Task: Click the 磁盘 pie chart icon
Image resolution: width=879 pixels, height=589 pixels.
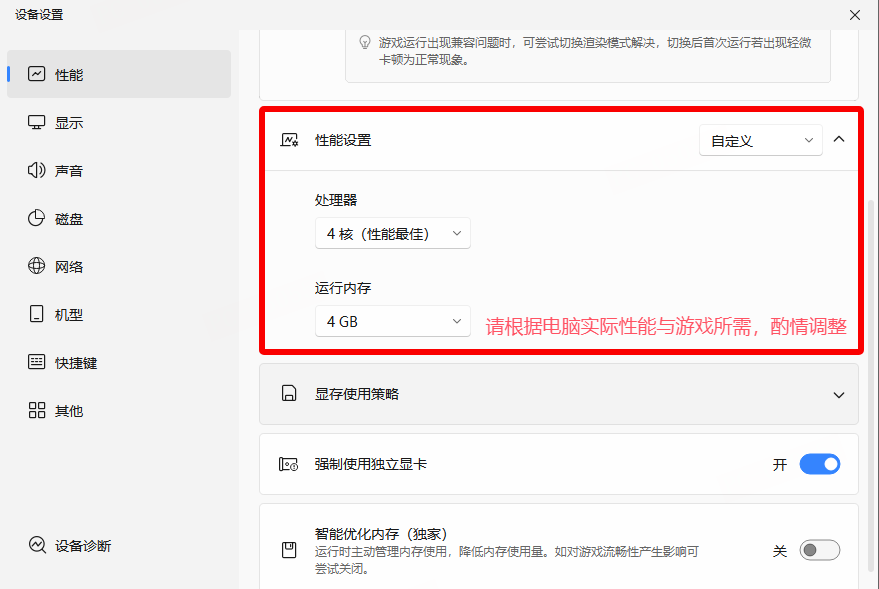Action: coord(37,219)
